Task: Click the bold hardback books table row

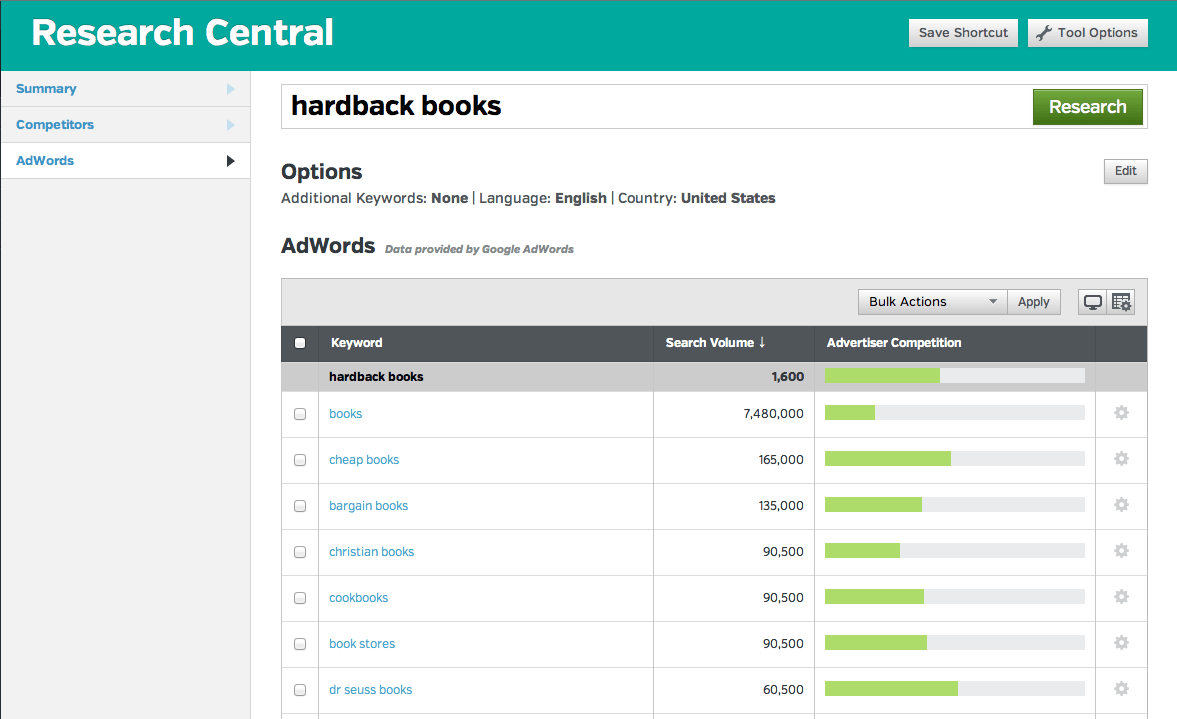Action: point(714,377)
